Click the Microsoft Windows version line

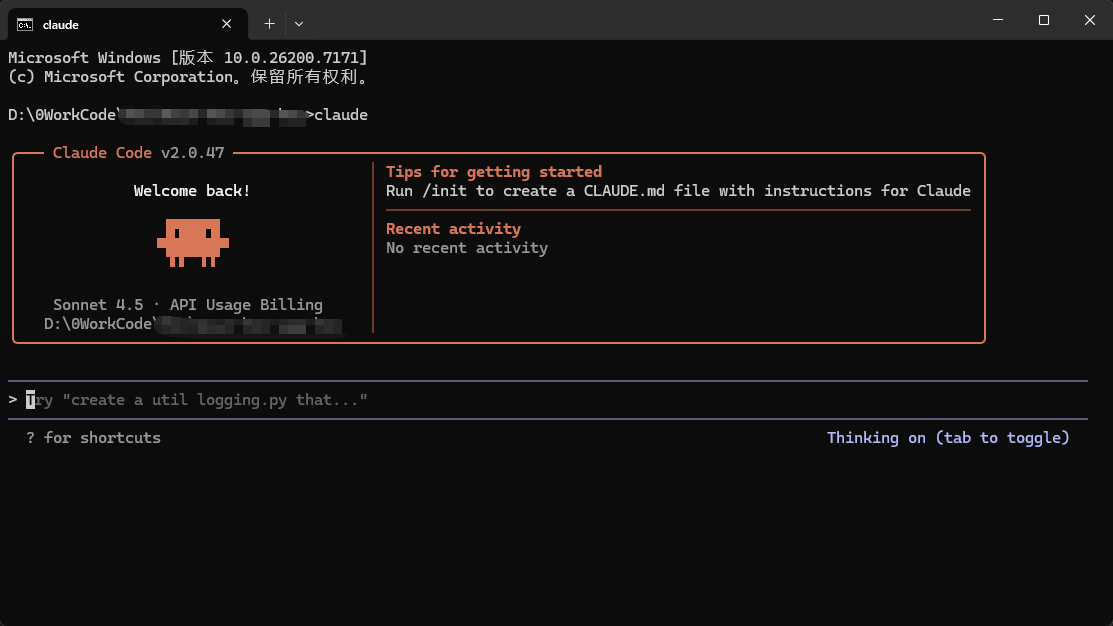[x=188, y=57]
